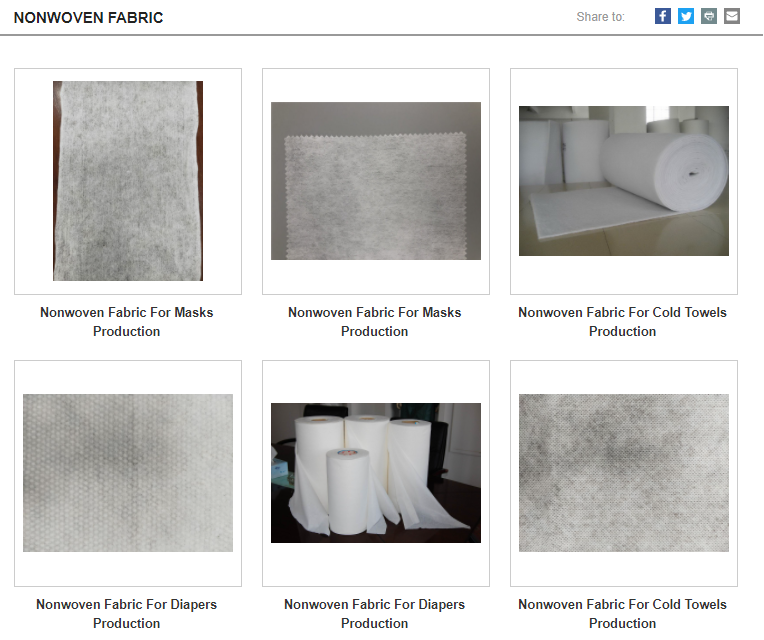Open the dotted embossed diaper fabric photo
The image size is (764, 640).
click(128, 473)
